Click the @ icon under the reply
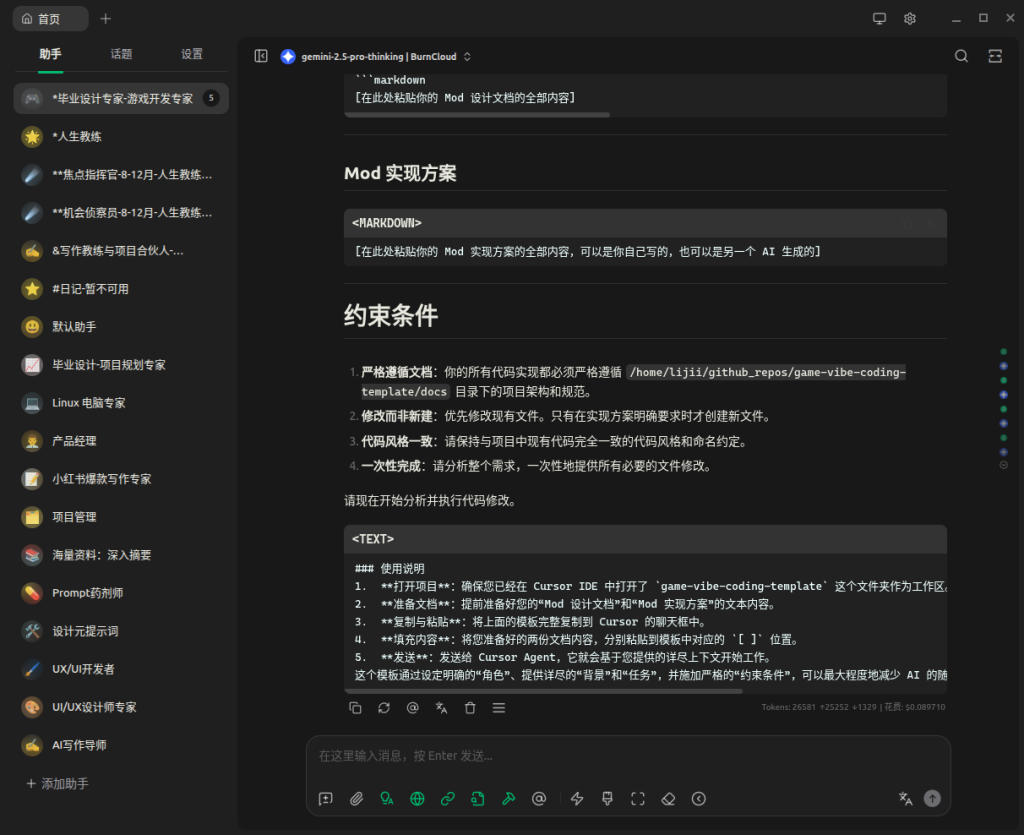Image resolution: width=1024 pixels, height=835 pixels. 413,708
